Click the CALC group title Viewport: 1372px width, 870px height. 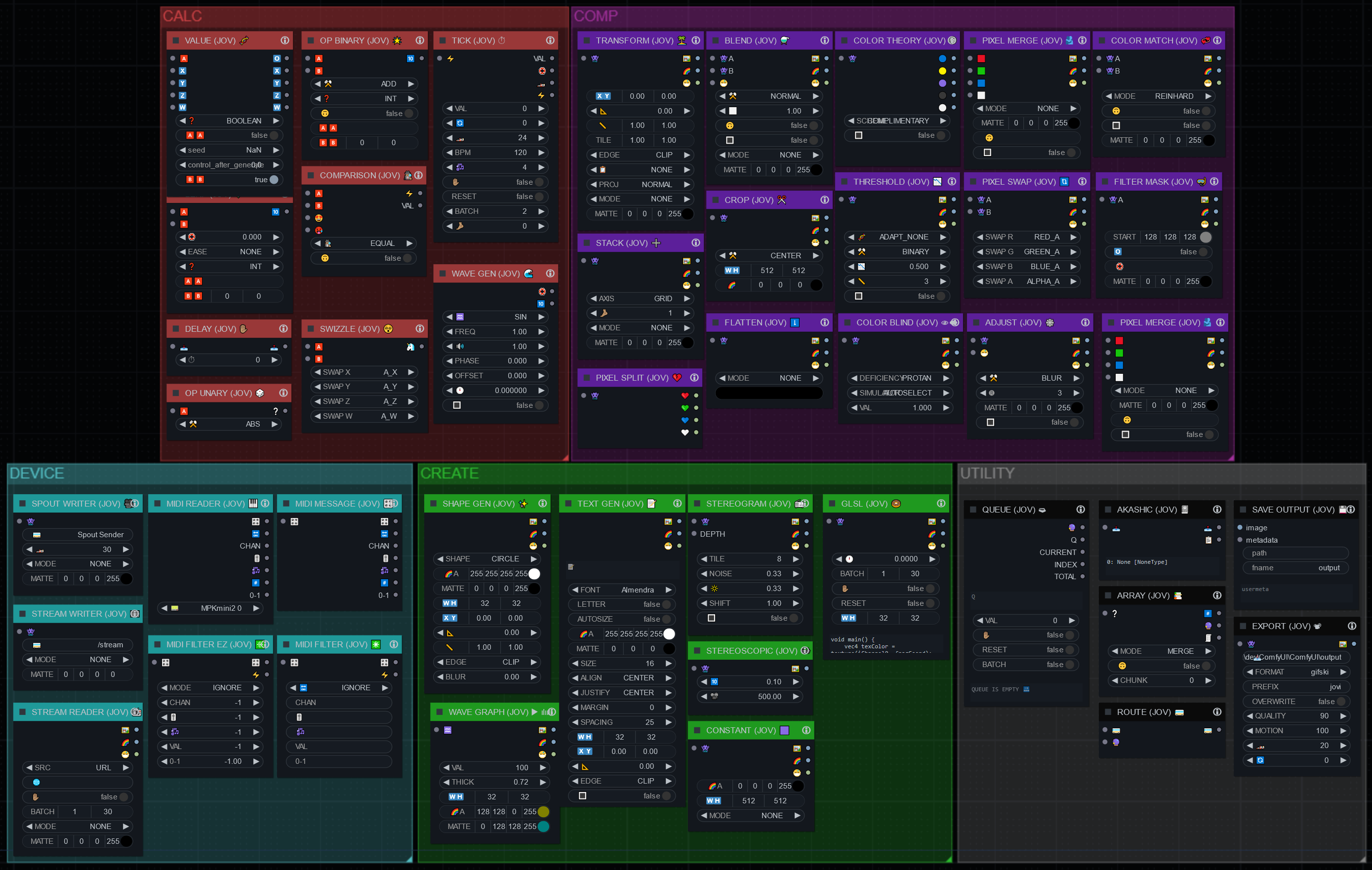pos(182,16)
